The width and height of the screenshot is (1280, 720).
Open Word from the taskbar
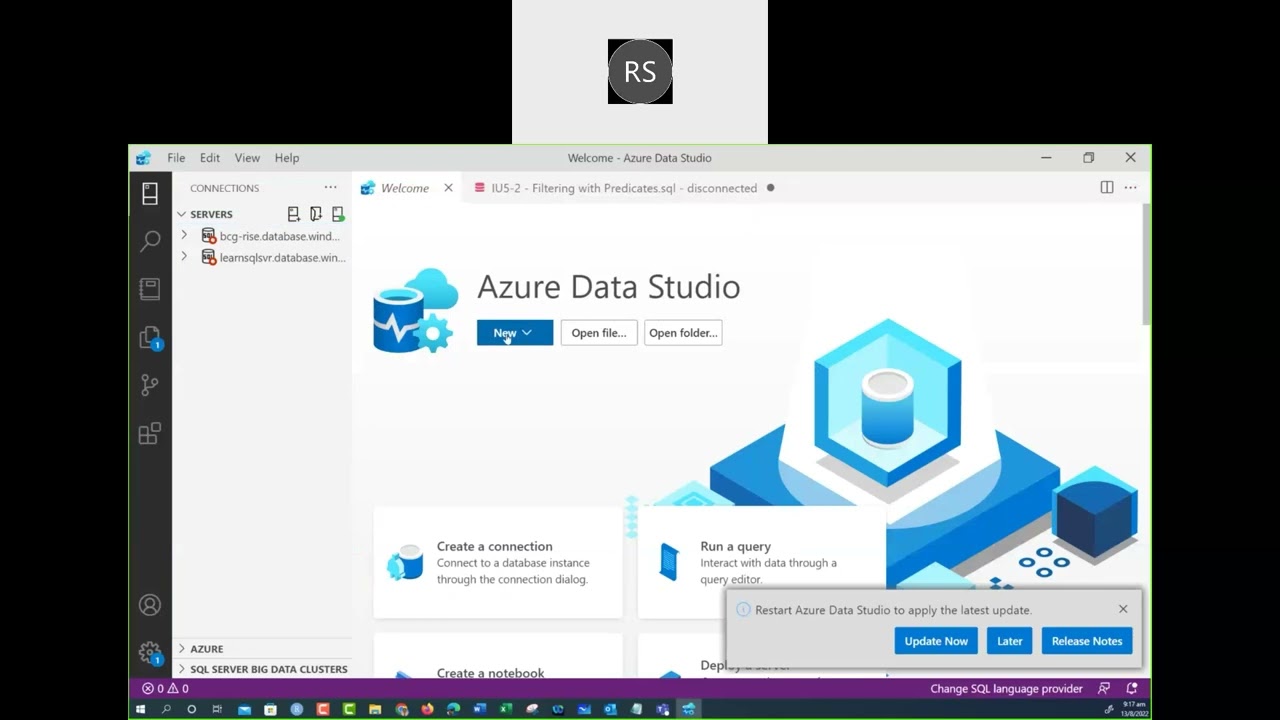pyautogui.click(x=480, y=709)
